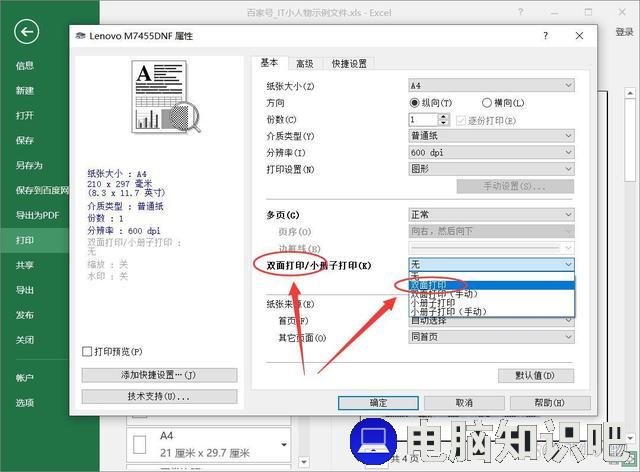Screen dimensions: 640x472
Task: Open the 分辨率 600 dpi dropdown
Action: [x=491, y=152]
